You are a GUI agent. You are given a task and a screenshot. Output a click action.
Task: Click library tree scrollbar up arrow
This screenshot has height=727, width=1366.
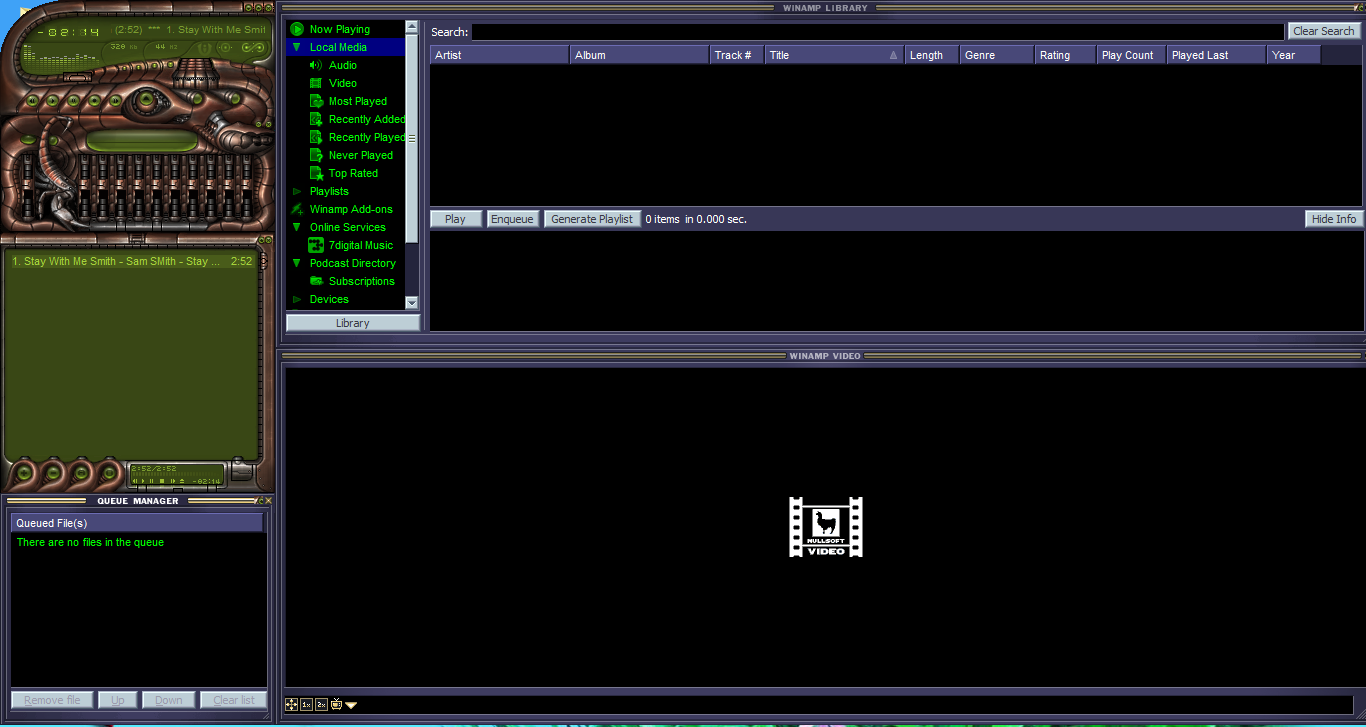[x=412, y=27]
